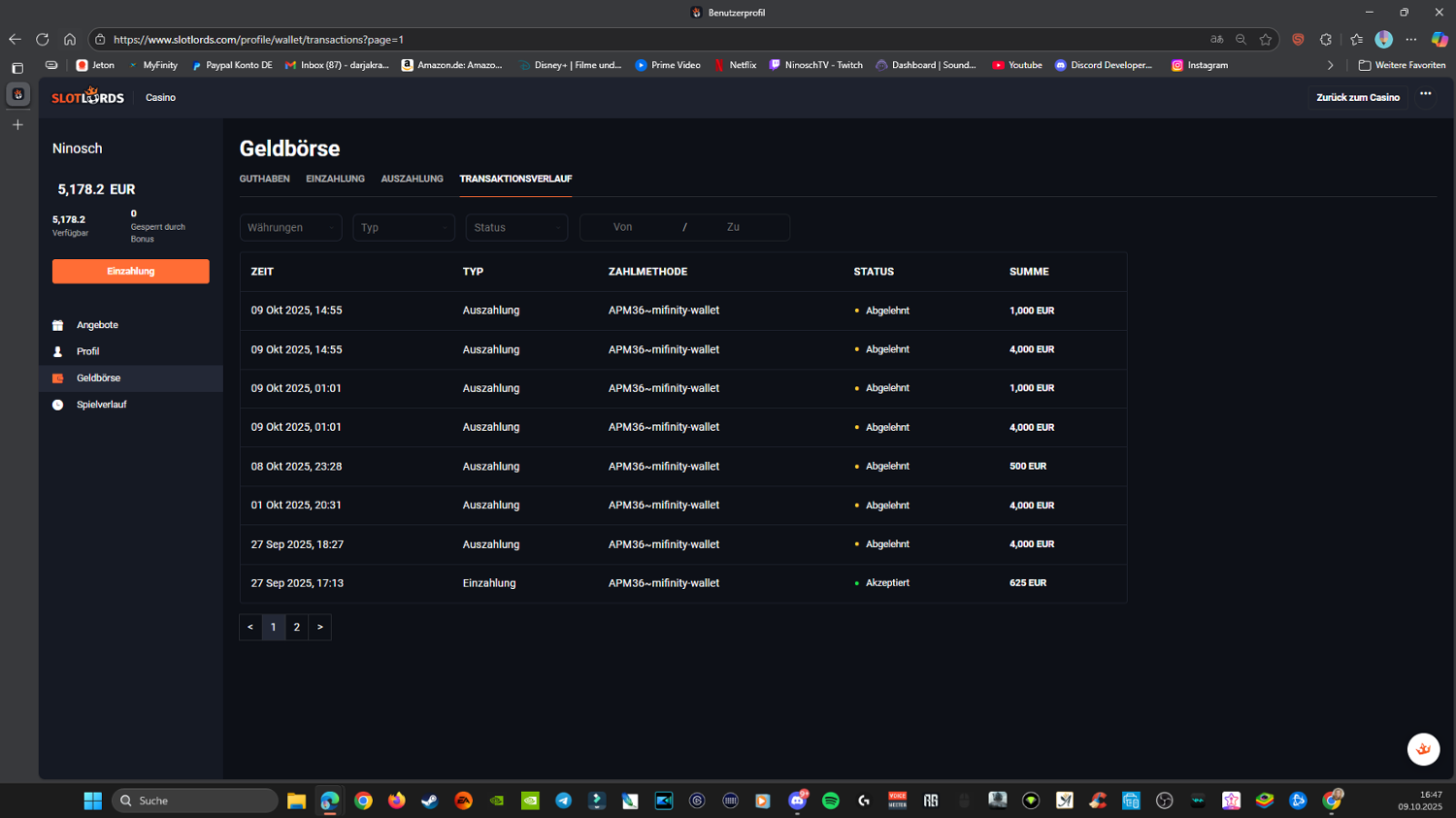1456x818 pixels.
Task: Open the three-dot menu beside Zurück zum Casino
Action: 1425,94
